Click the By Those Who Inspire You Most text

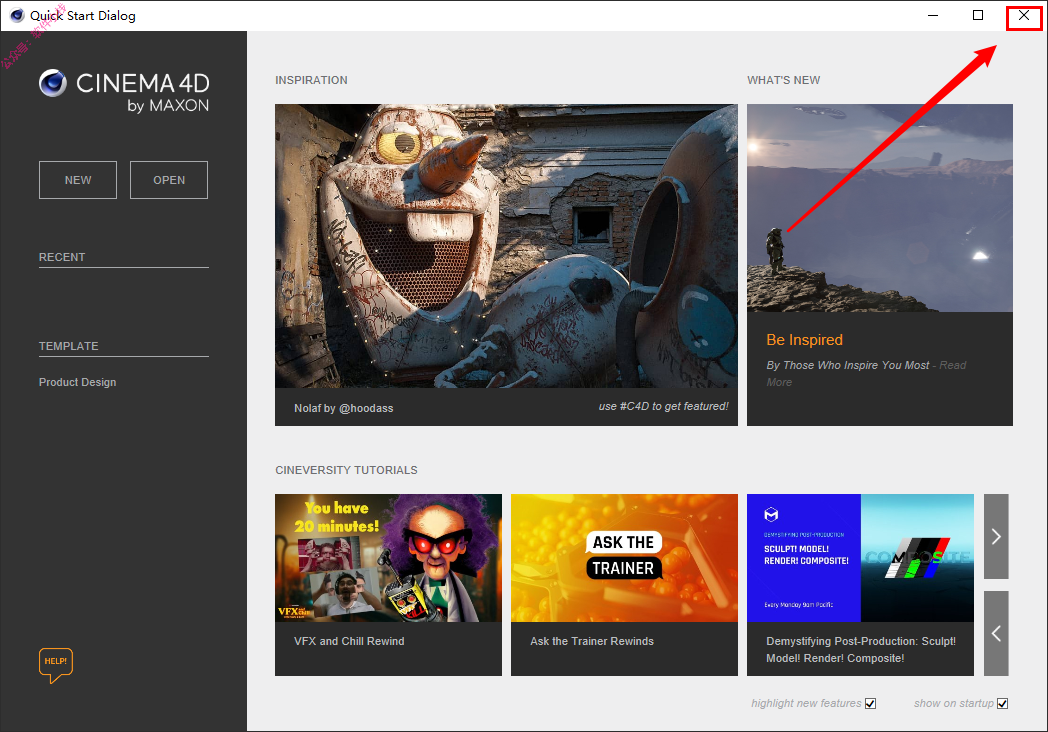pos(847,365)
